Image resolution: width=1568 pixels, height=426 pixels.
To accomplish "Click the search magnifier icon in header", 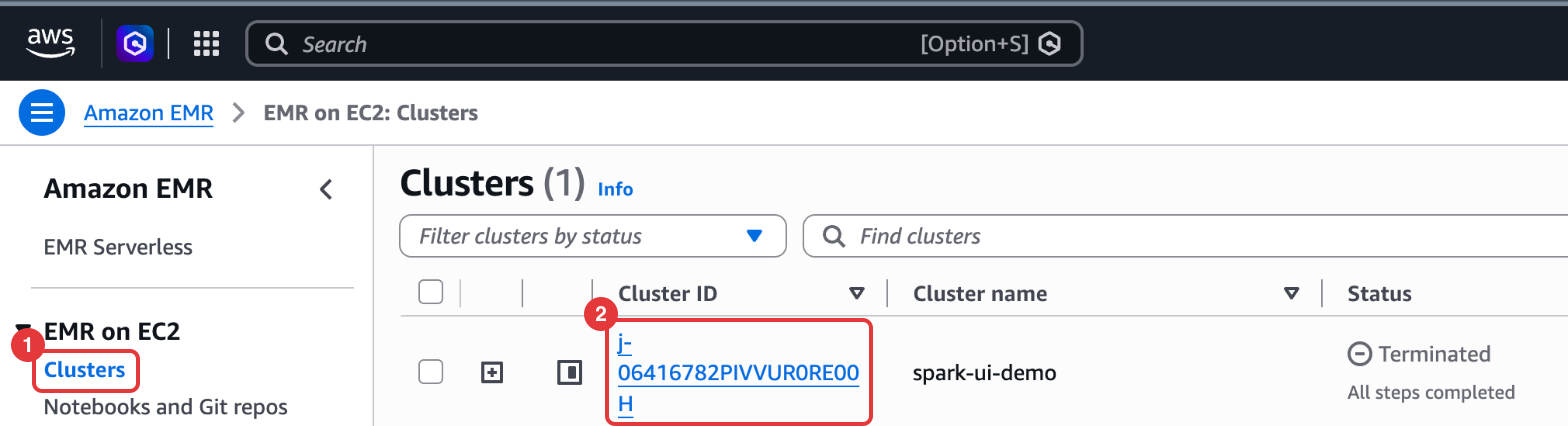I will 276,44.
